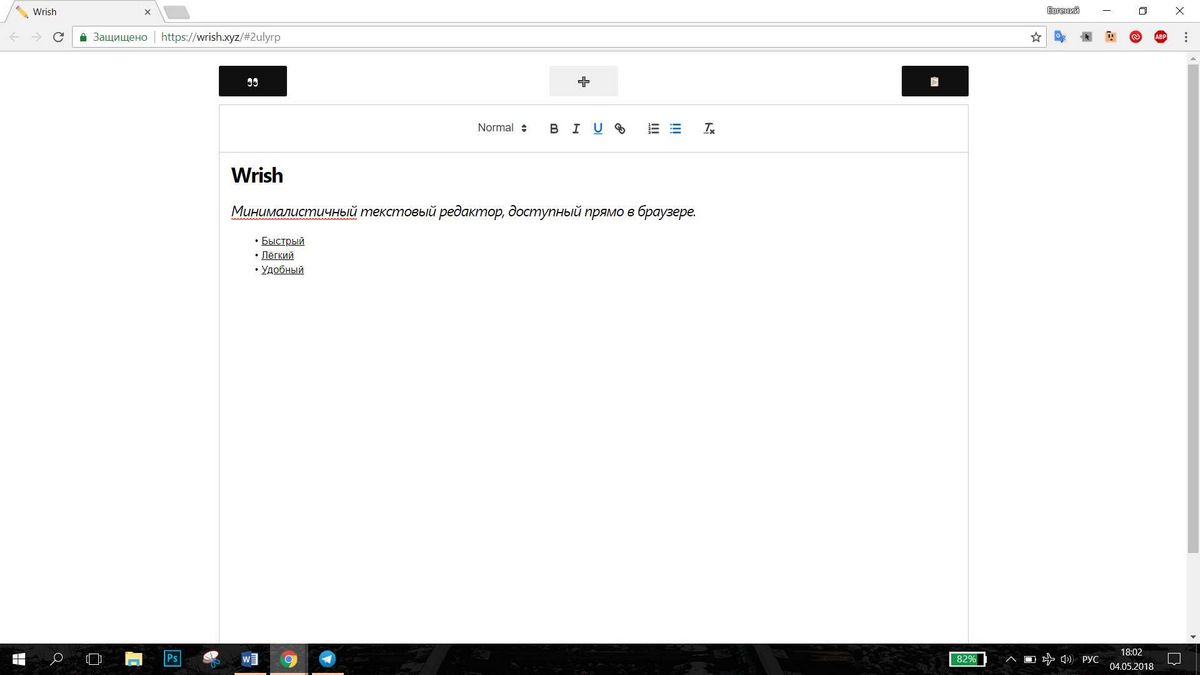This screenshot has height=675, width=1200.
Task: Open the Normal heading style dropdown
Action: (502, 128)
